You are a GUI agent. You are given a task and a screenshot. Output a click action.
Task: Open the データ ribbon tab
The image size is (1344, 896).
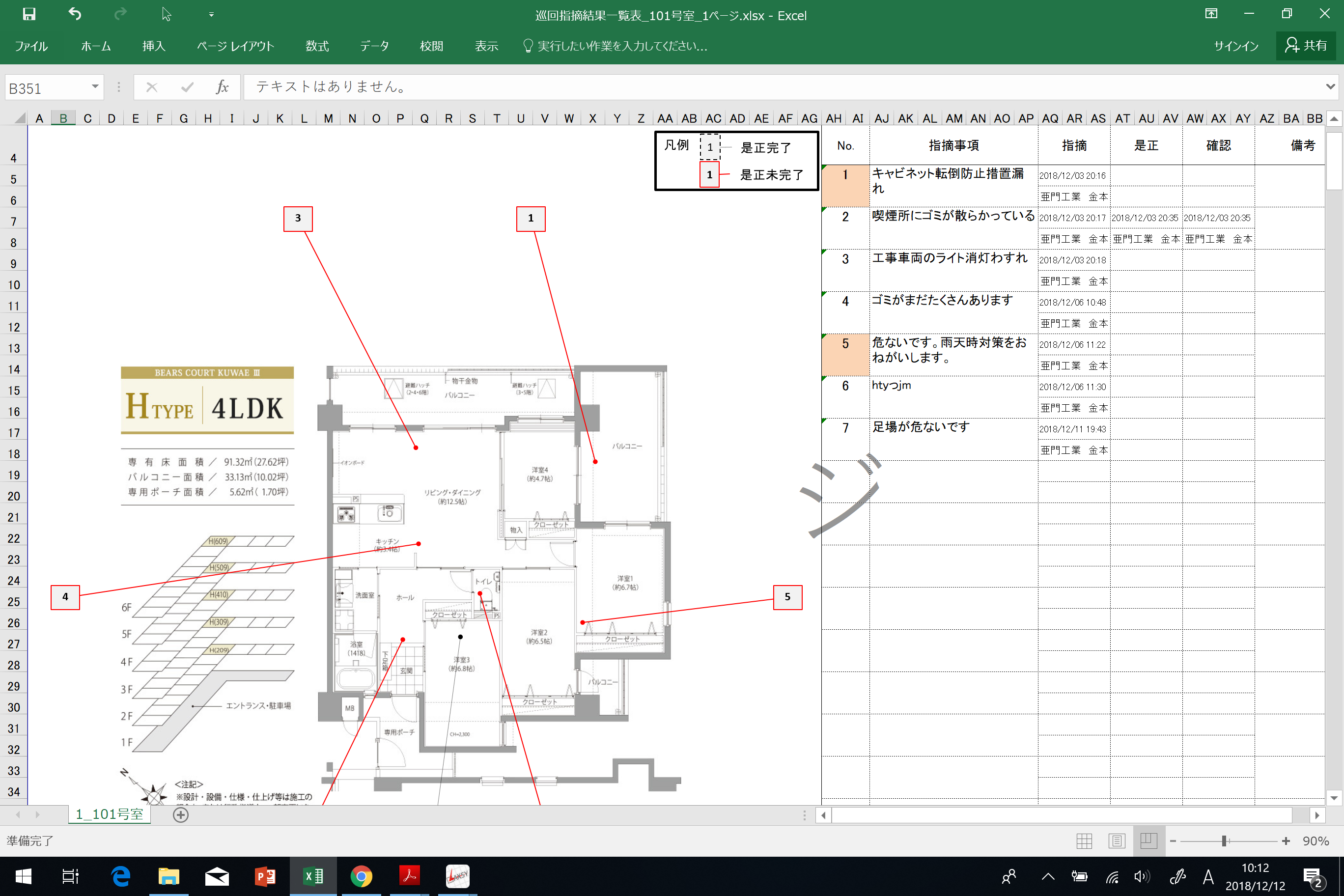(374, 46)
